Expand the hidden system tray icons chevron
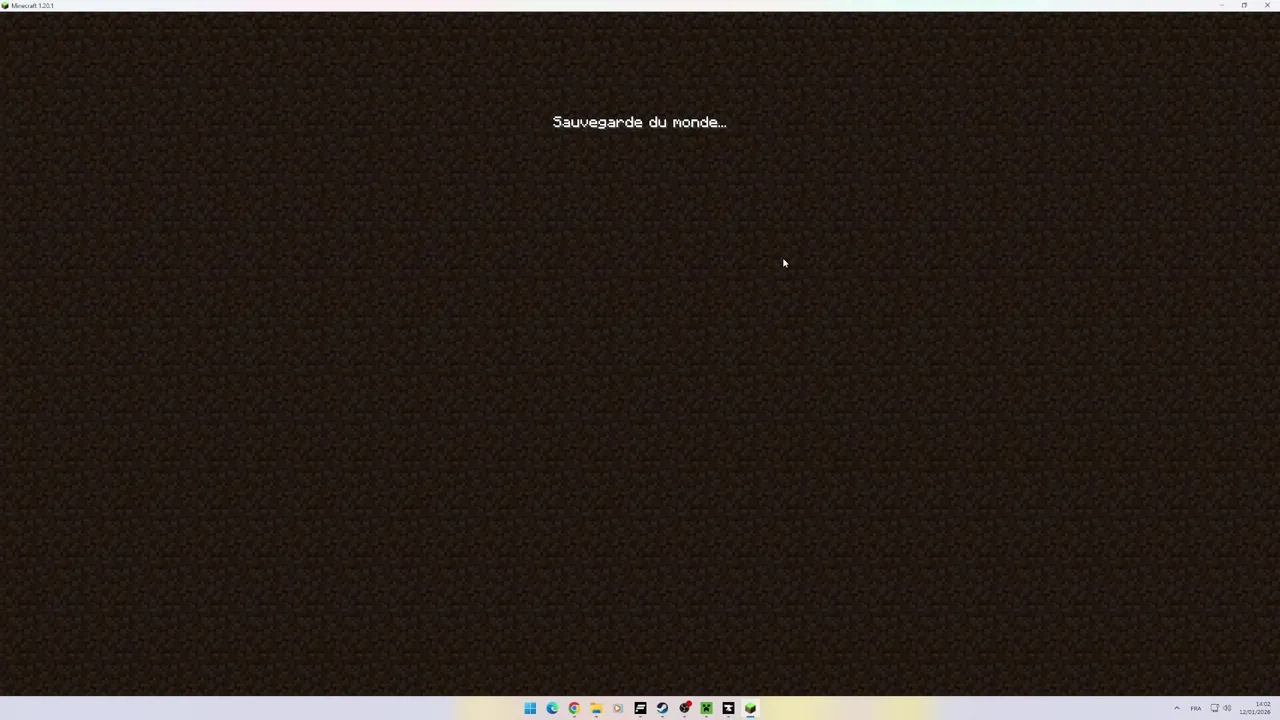This screenshot has height=720, width=1280. (x=1176, y=708)
